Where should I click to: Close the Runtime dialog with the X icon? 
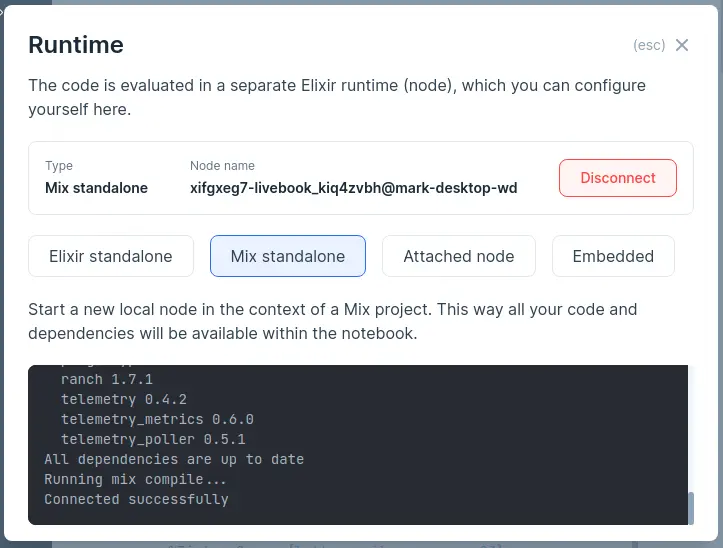point(682,45)
